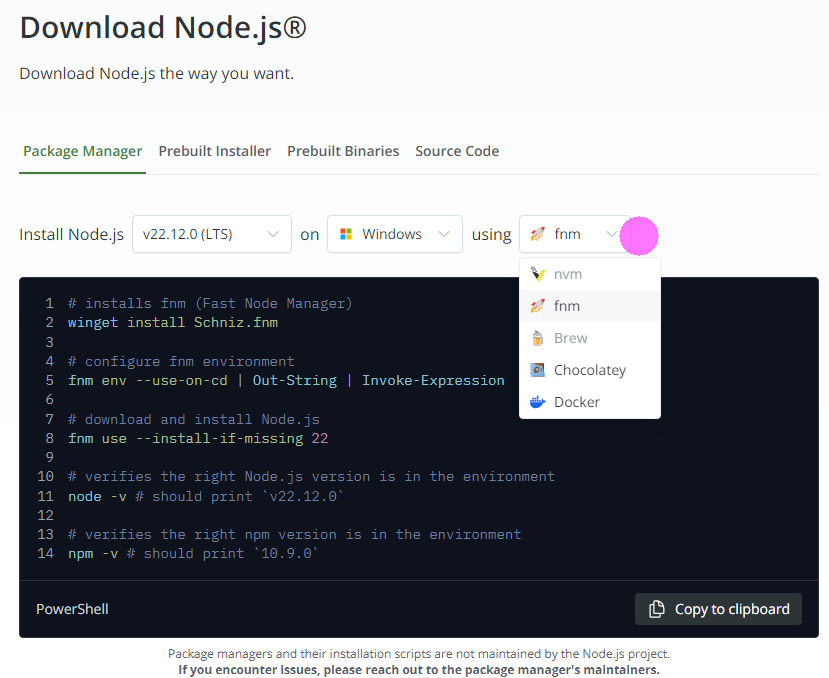Image resolution: width=829 pixels, height=678 pixels.
Task: Pick Brew from the package manager list
Action: [x=589, y=338]
